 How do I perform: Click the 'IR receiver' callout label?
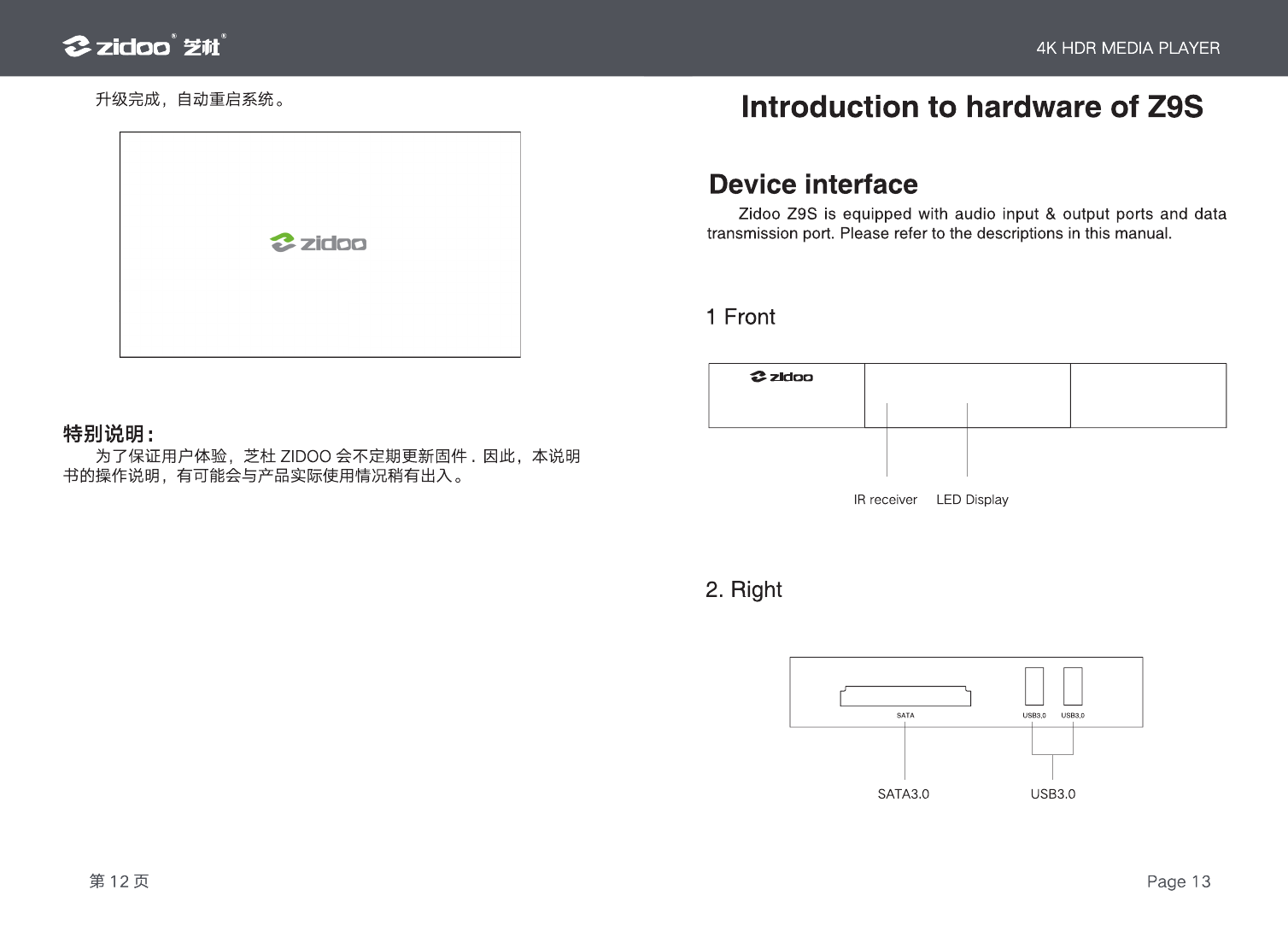885,500
